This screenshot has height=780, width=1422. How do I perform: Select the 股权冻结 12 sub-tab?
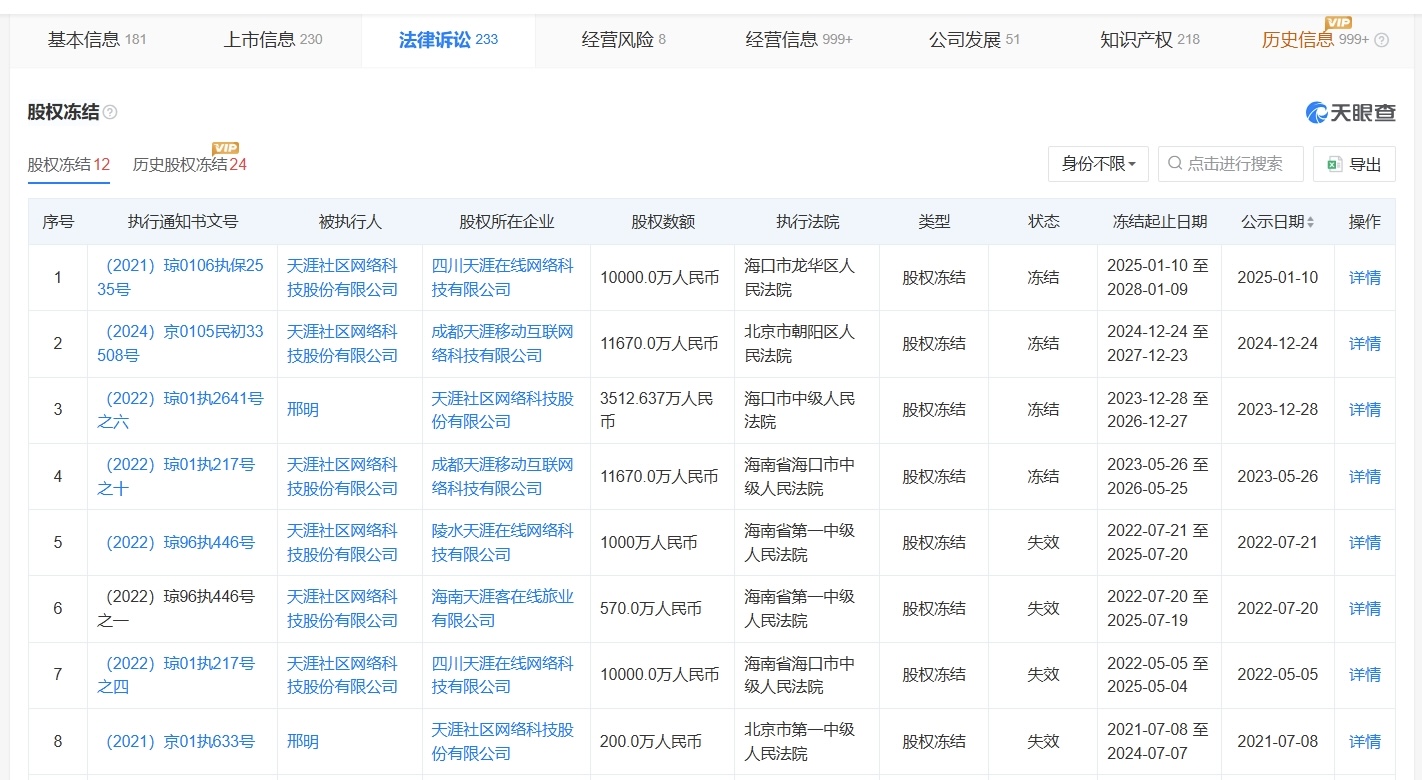tap(69, 164)
